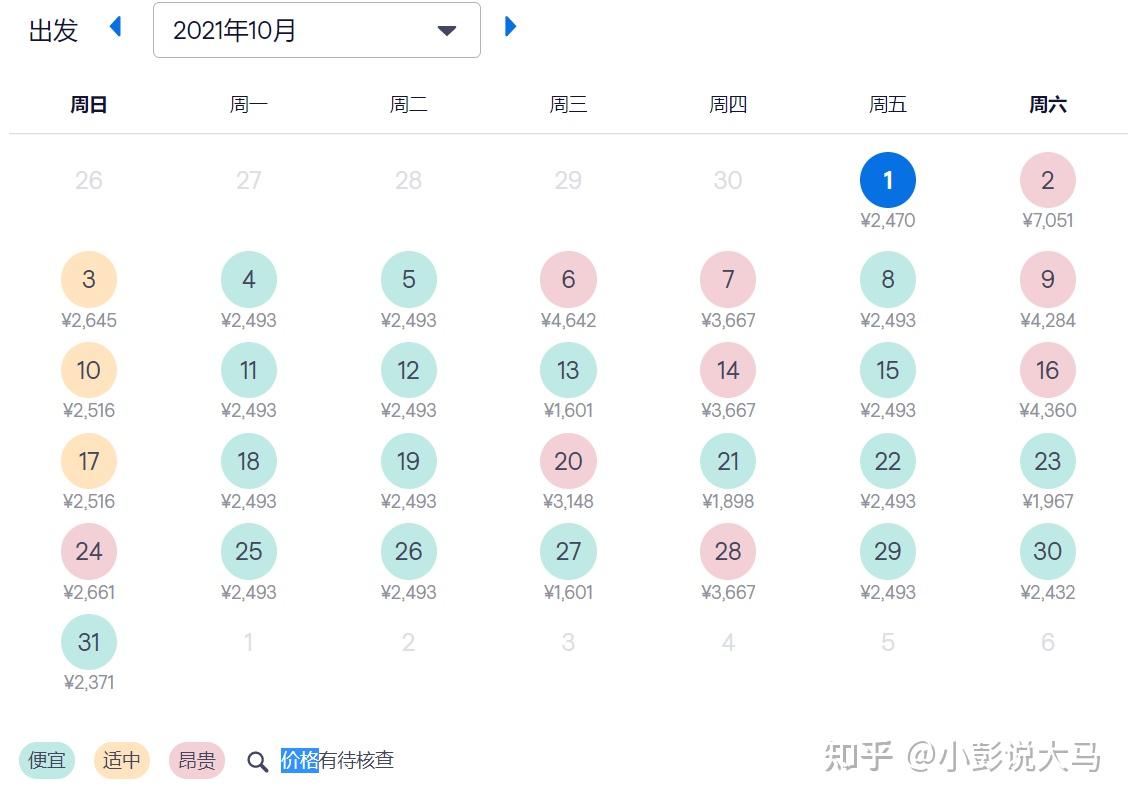Click the dropdown caret inside the month selector
The width and height of the screenshot is (1130, 803).
pyautogui.click(x=446, y=31)
